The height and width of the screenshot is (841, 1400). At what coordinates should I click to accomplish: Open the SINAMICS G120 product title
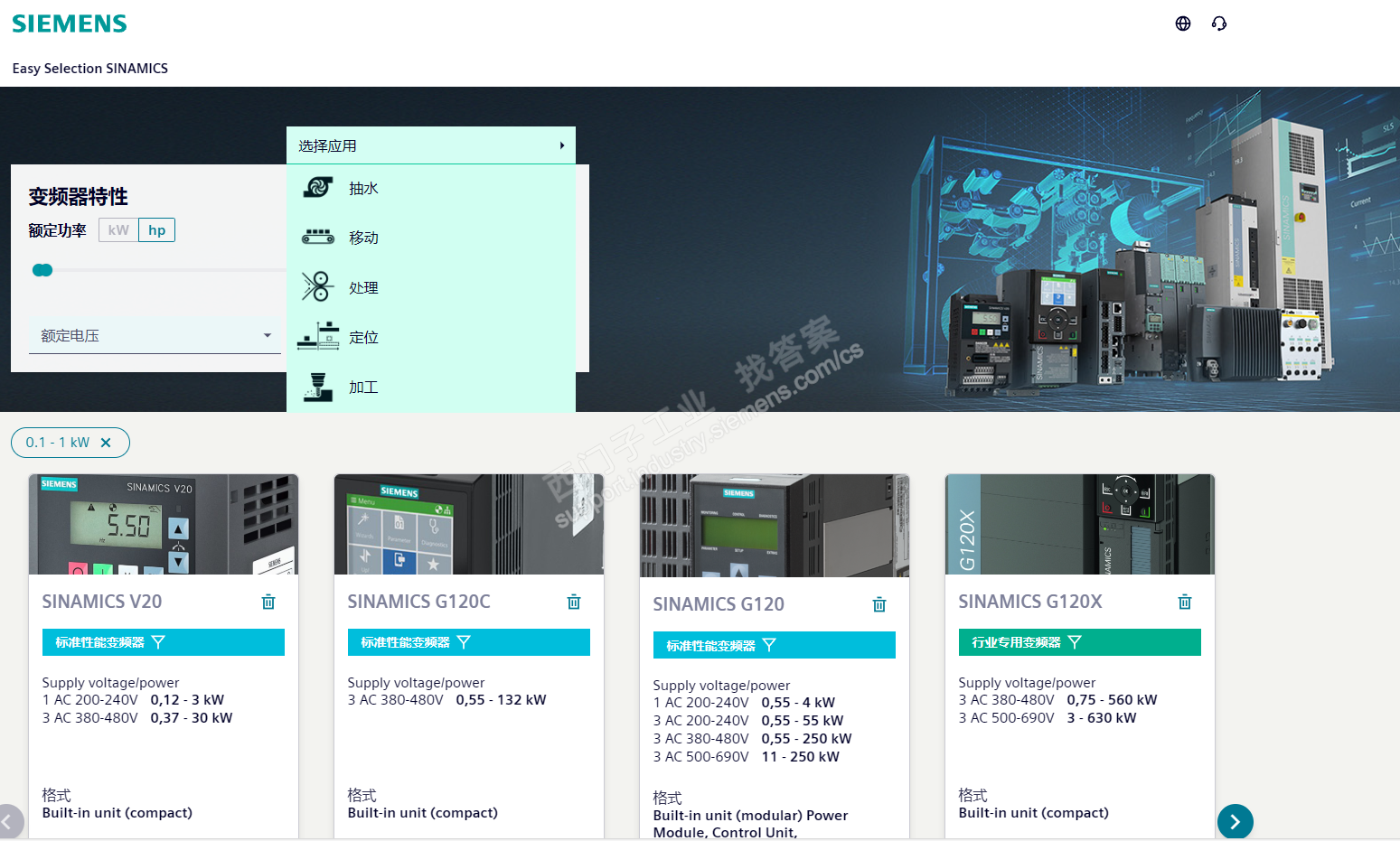(x=719, y=604)
